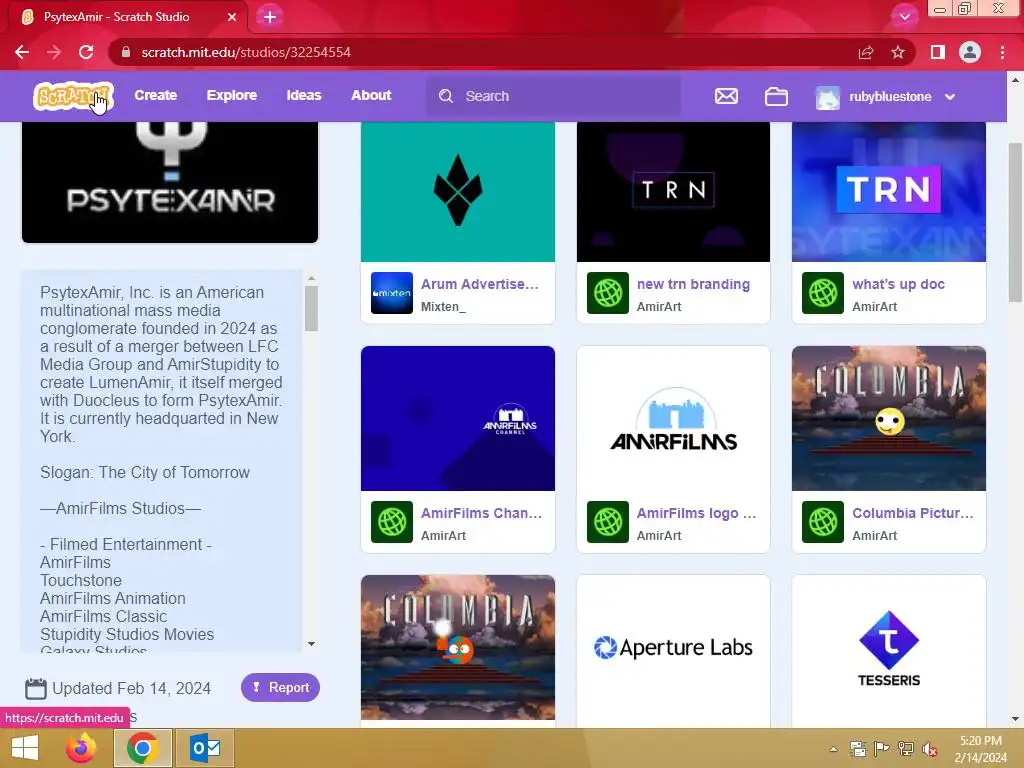
Task: Bookmark the page with star icon
Action: click(898, 52)
